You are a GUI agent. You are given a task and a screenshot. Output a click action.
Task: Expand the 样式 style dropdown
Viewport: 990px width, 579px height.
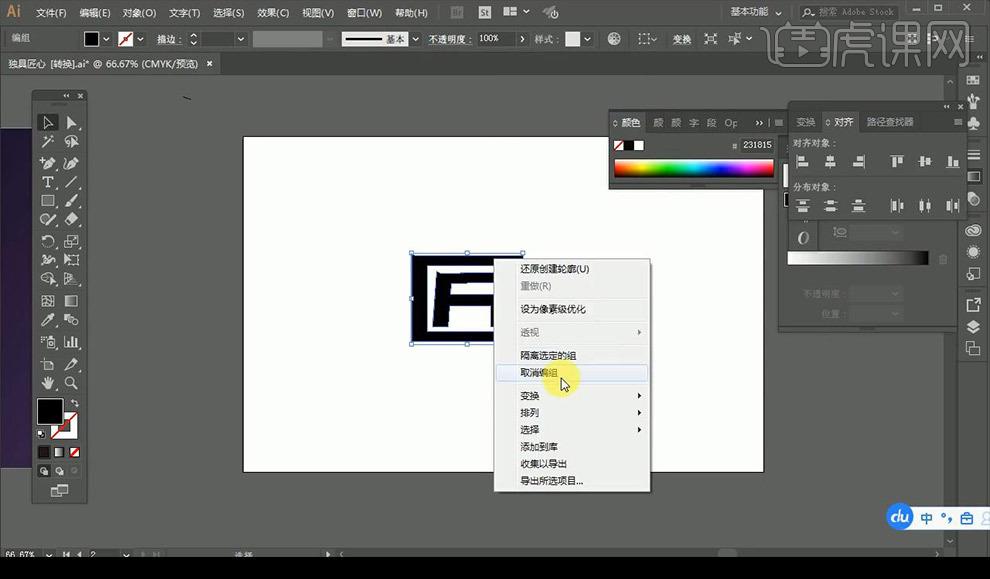[588, 39]
